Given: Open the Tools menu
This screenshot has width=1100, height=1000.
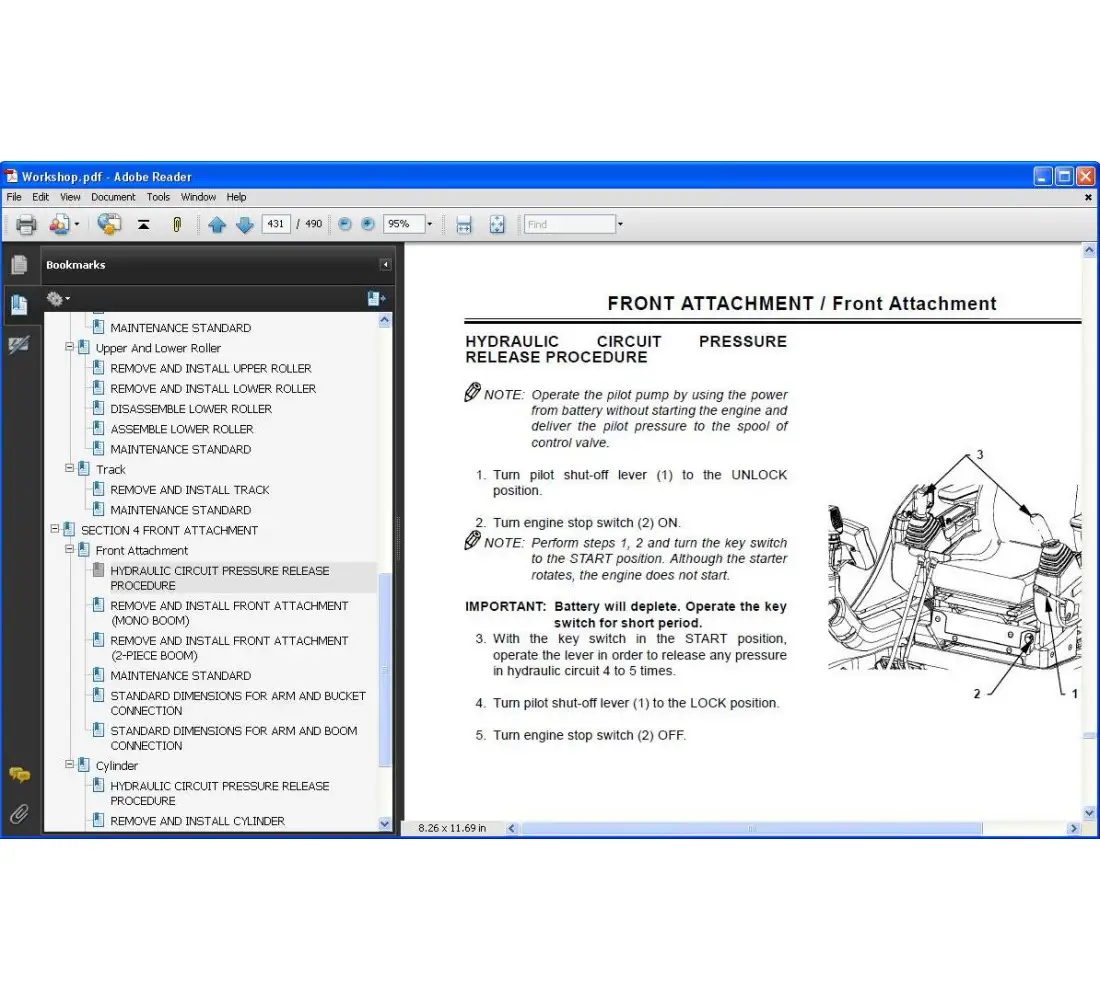Looking at the screenshot, I should pos(158,197).
